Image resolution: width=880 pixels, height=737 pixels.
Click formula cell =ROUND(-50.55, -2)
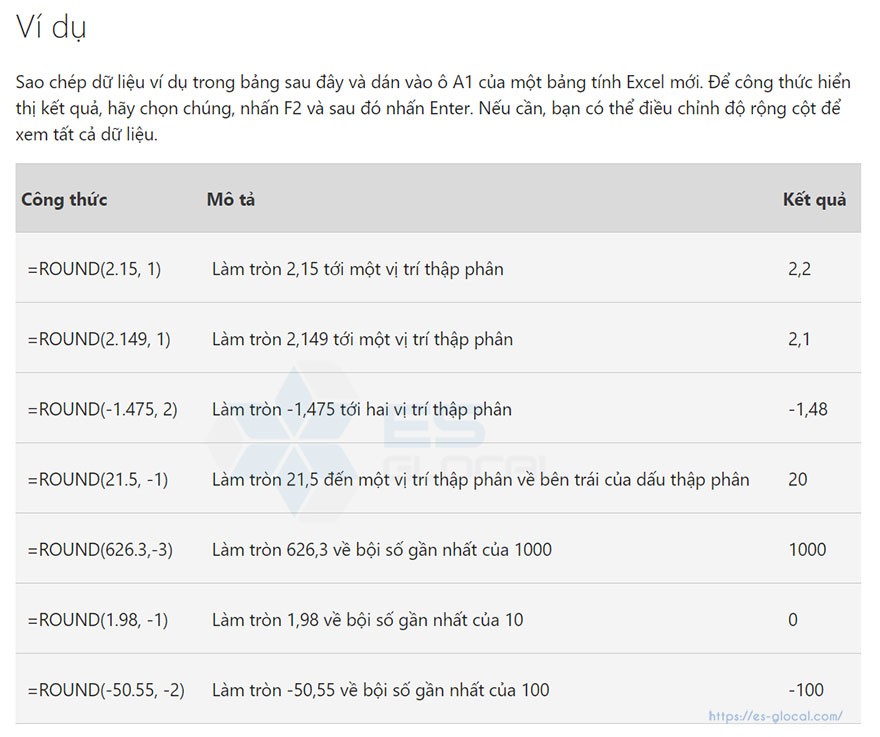(106, 690)
